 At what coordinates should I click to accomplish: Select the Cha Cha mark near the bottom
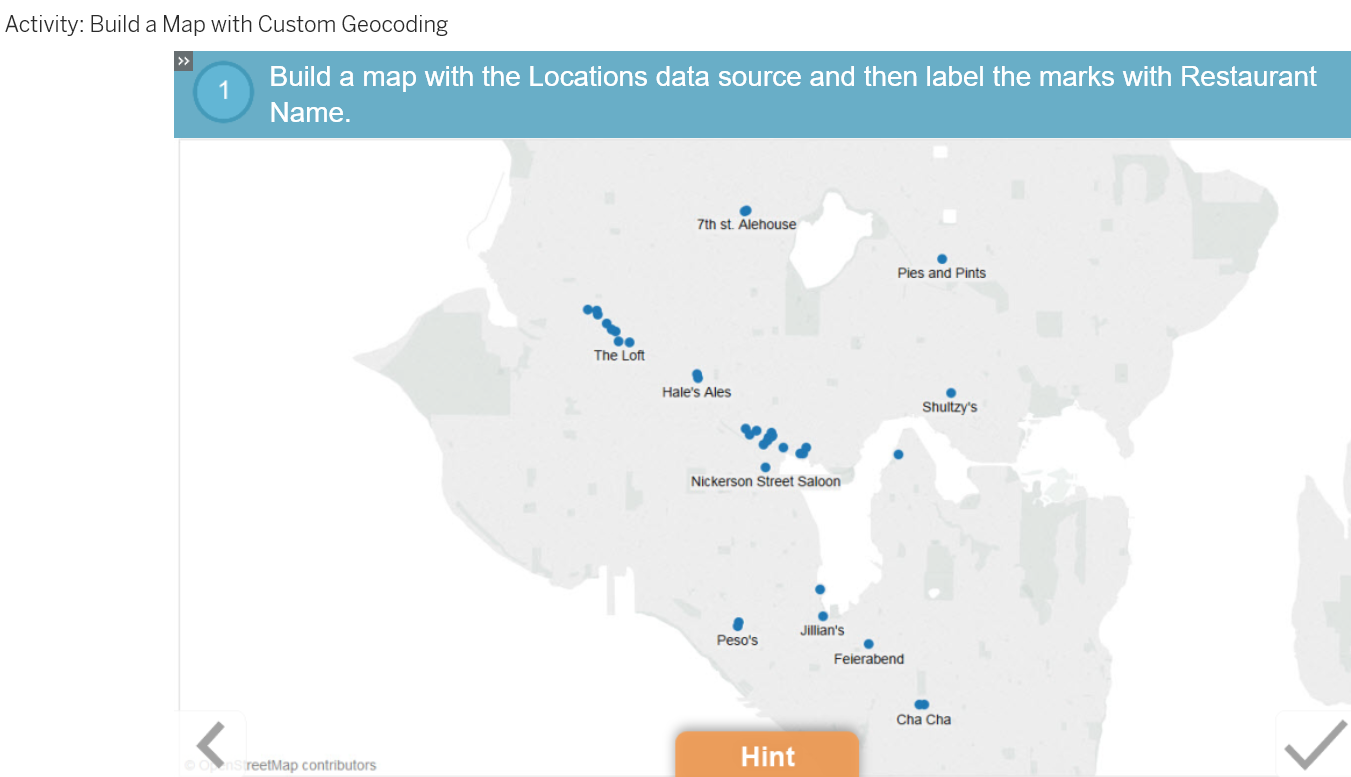point(921,704)
